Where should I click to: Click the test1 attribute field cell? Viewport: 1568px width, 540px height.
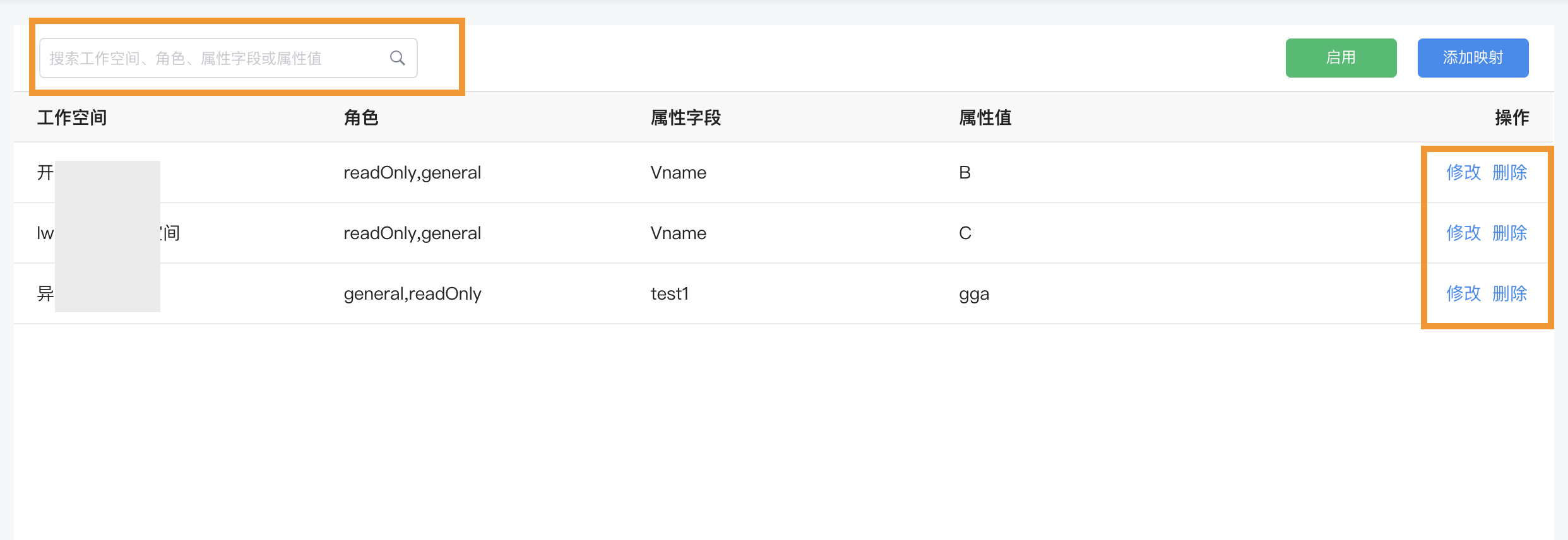tap(669, 294)
